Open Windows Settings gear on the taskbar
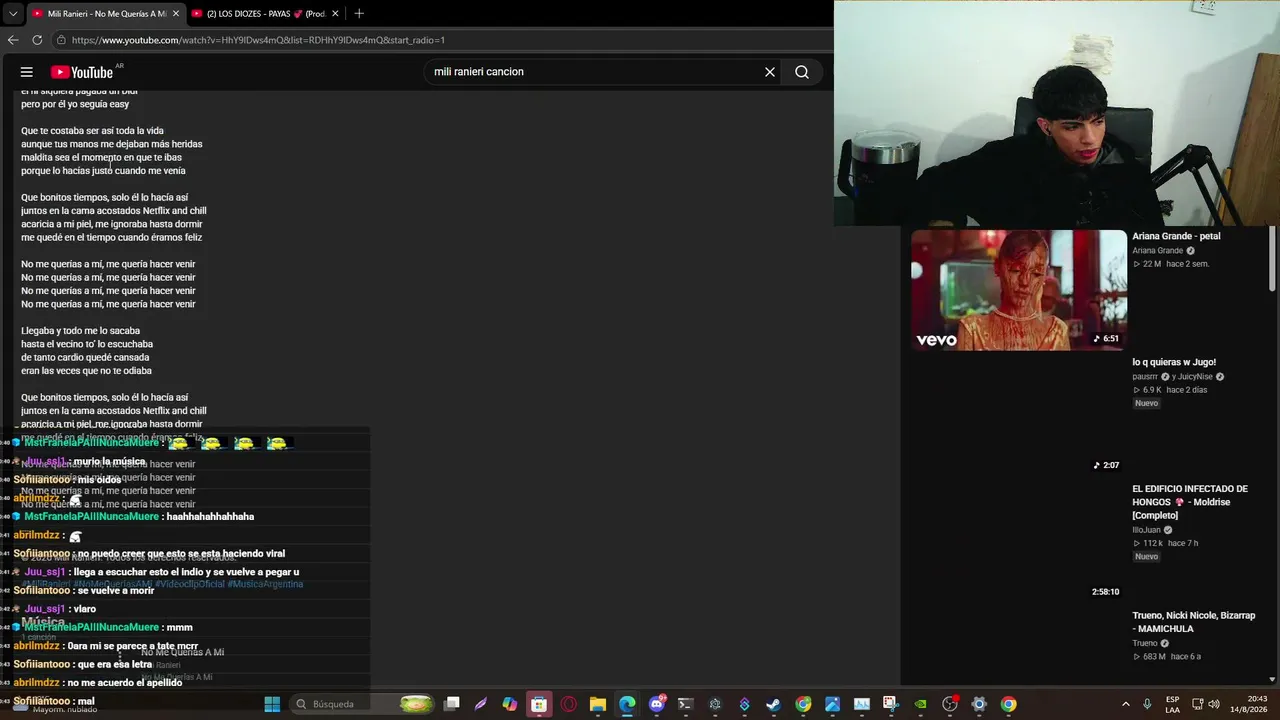The height and width of the screenshot is (720, 1280). pyautogui.click(x=979, y=704)
